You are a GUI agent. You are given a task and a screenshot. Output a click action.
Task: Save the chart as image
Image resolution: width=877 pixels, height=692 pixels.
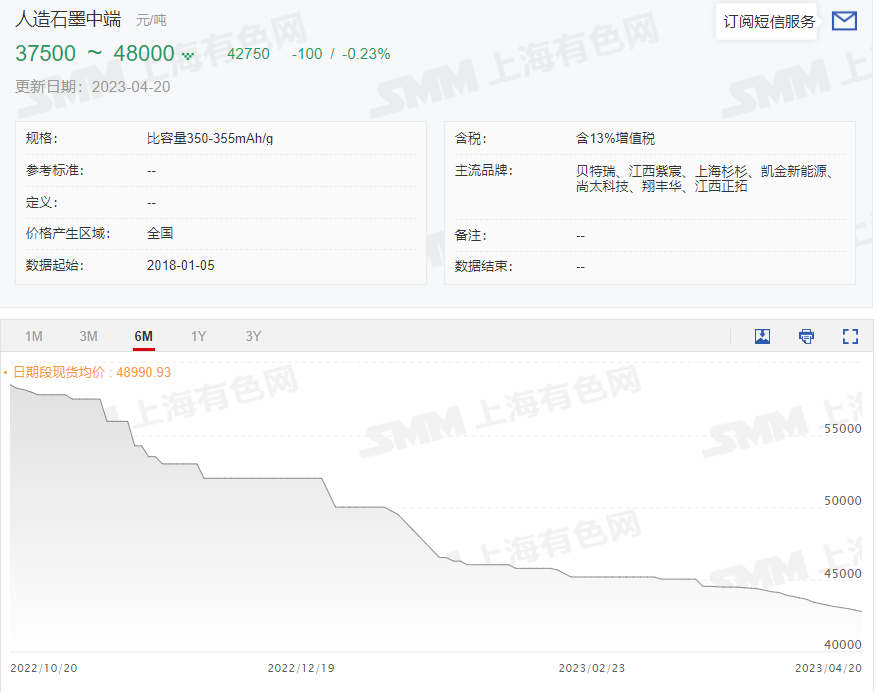[762, 336]
